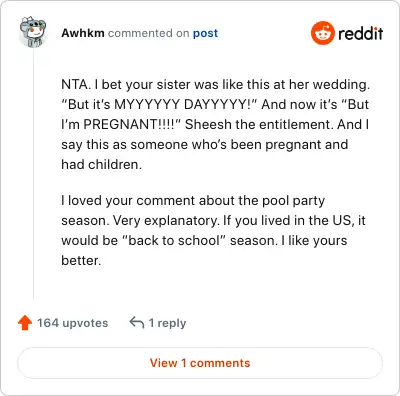Upvote the comment with orange arrow
Image resolution: width=400 pixels, height=396 pixels.
point(25,323)
